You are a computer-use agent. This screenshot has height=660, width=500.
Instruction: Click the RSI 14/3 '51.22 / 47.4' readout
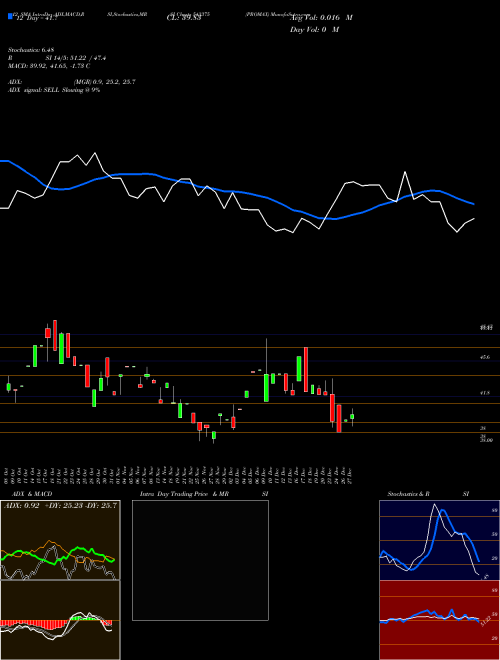click(76, 58)
